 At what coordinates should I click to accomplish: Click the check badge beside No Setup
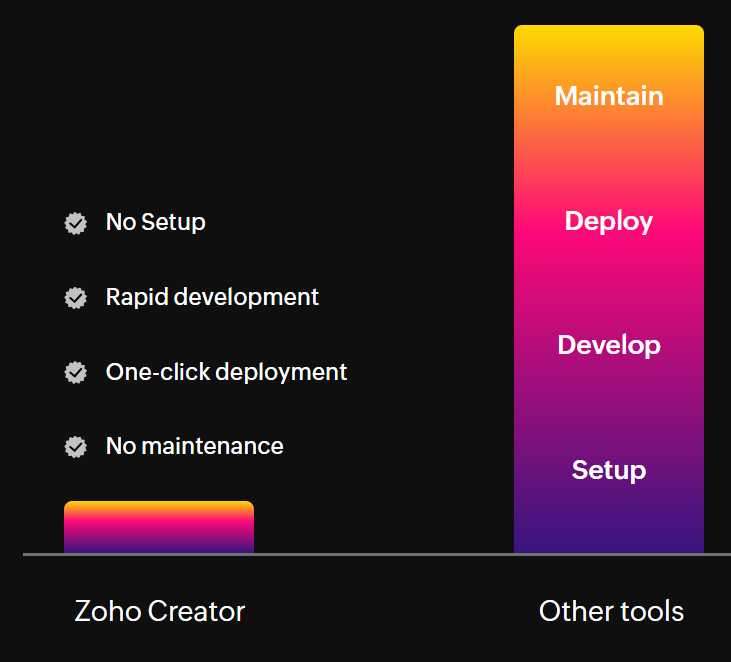tap(76, 223)
